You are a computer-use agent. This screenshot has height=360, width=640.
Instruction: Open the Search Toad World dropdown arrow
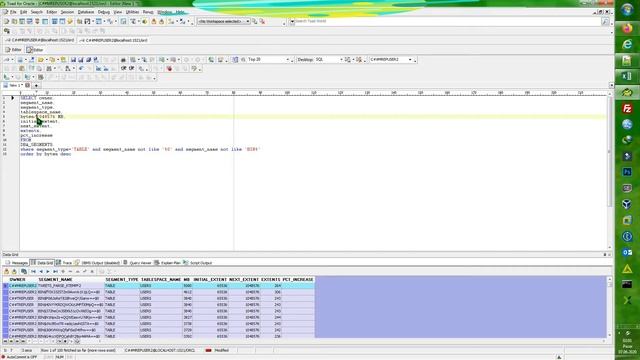(292, 21)
